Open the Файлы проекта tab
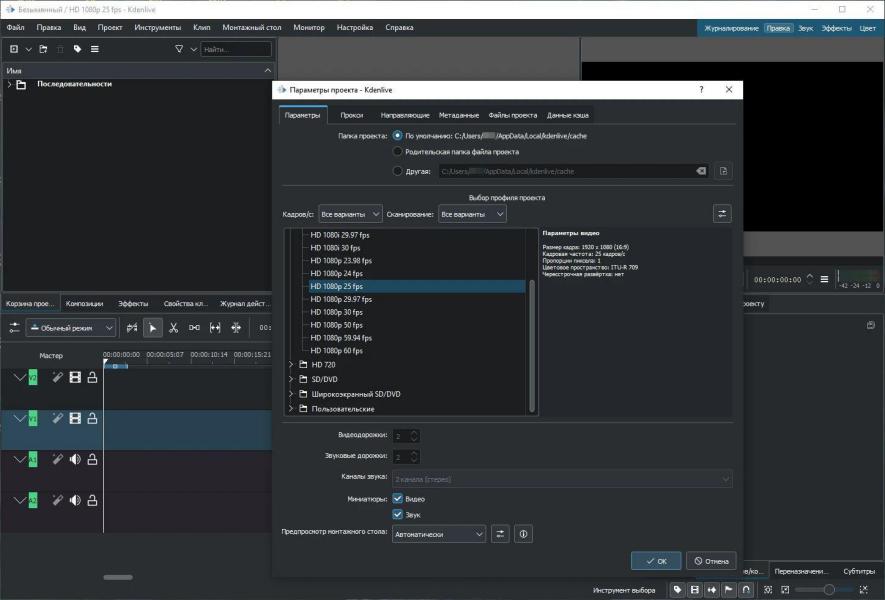Image resolution: width=885 pixels, height=600 pixels. (x=512, y=115)
